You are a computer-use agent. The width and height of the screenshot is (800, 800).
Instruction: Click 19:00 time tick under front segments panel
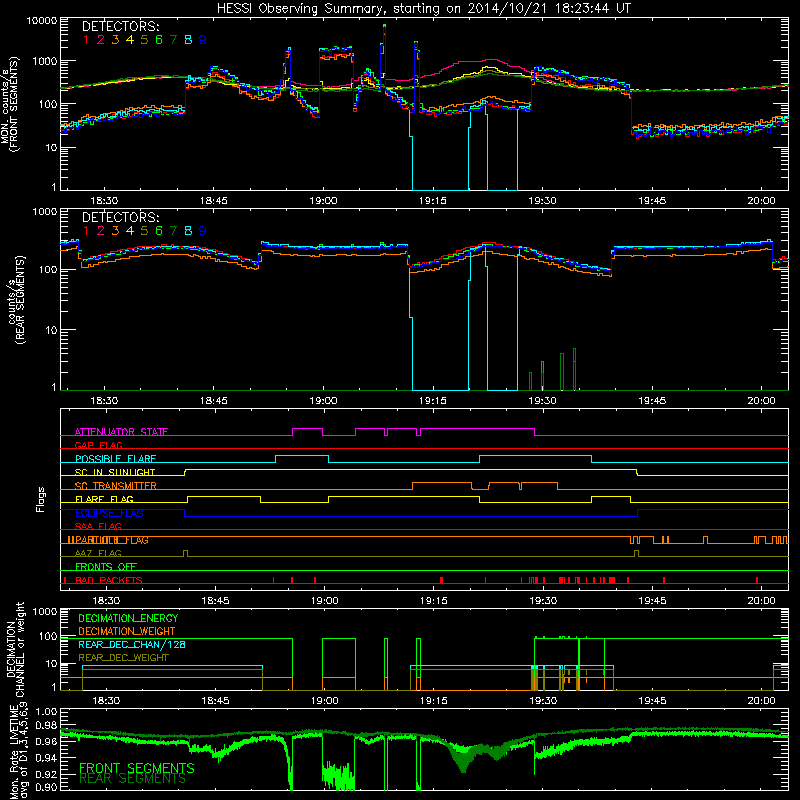click(x=323, y=201)
